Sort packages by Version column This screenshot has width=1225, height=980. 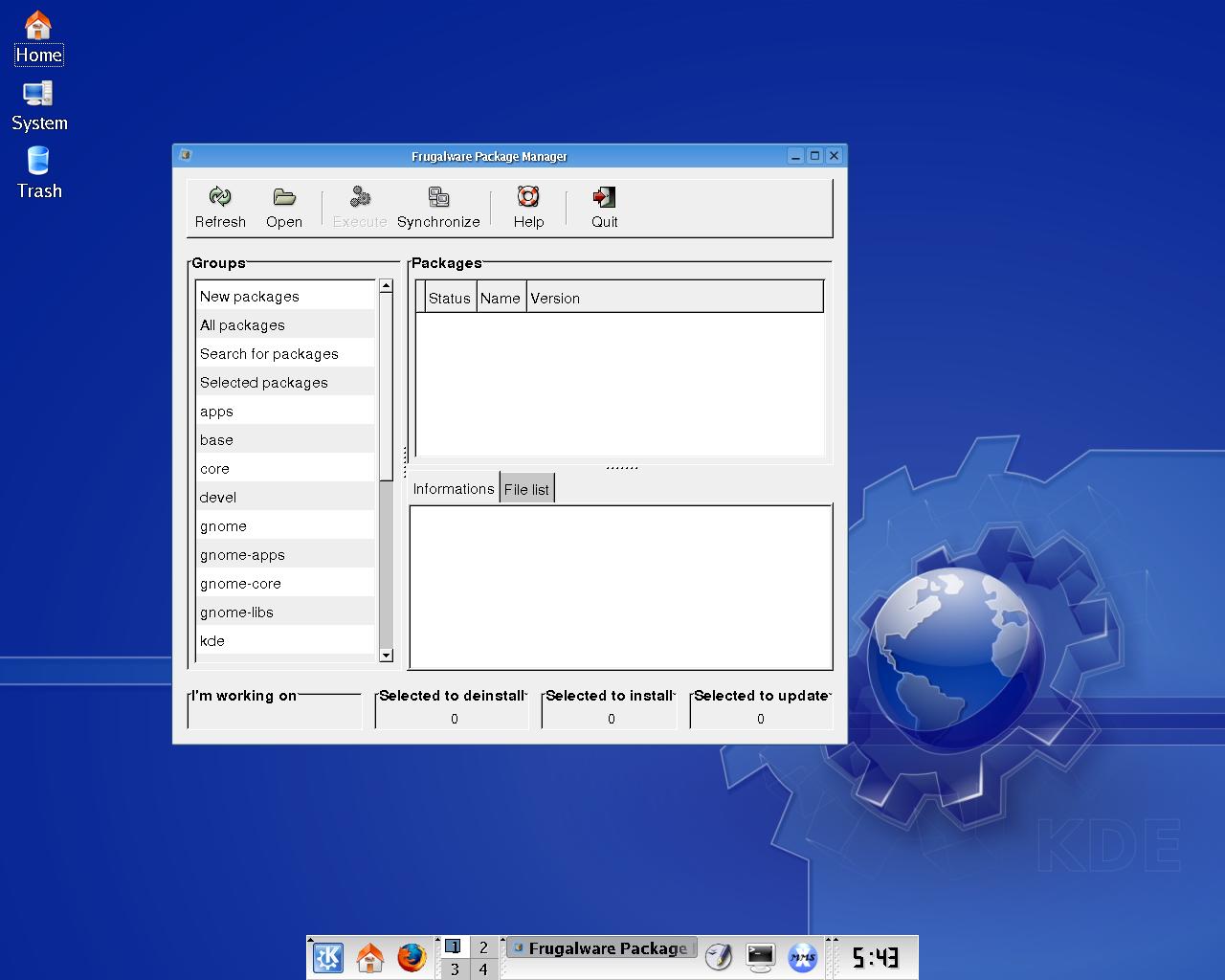(675, 298)
